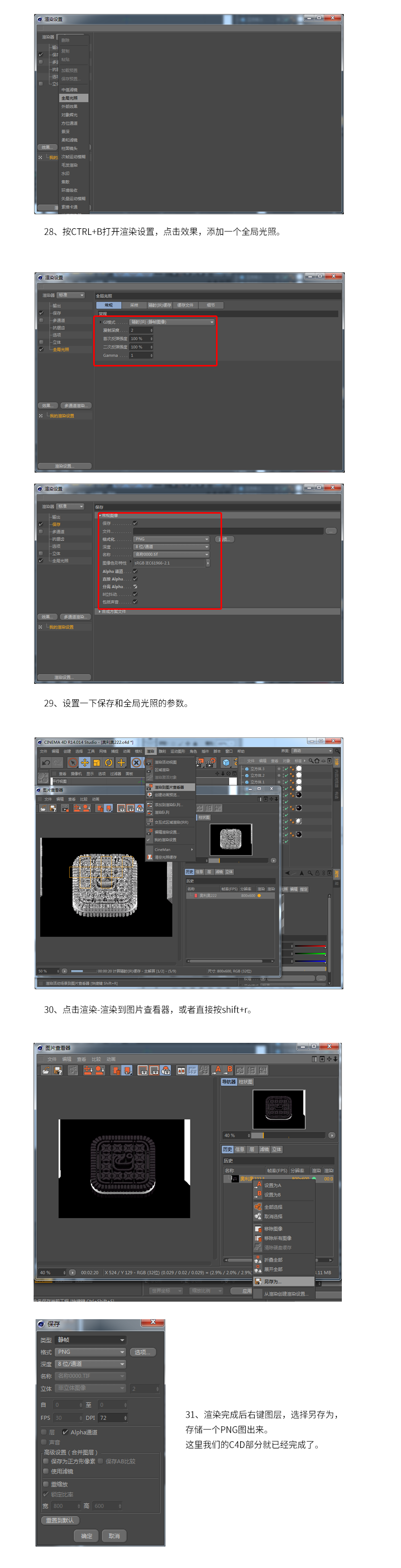Click 选项... button in 保存 dialog
This screenshot has height=1568, width=401.
142,1352
